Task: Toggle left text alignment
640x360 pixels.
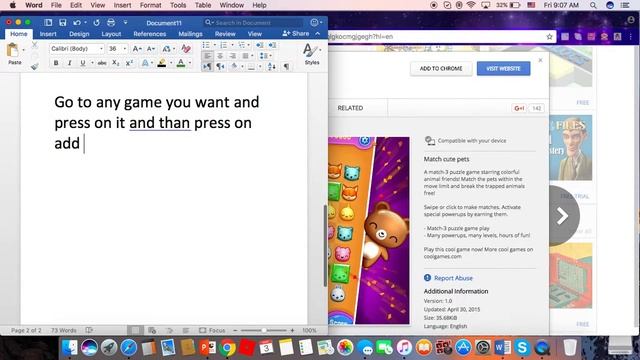Action: tap(207, 56)
